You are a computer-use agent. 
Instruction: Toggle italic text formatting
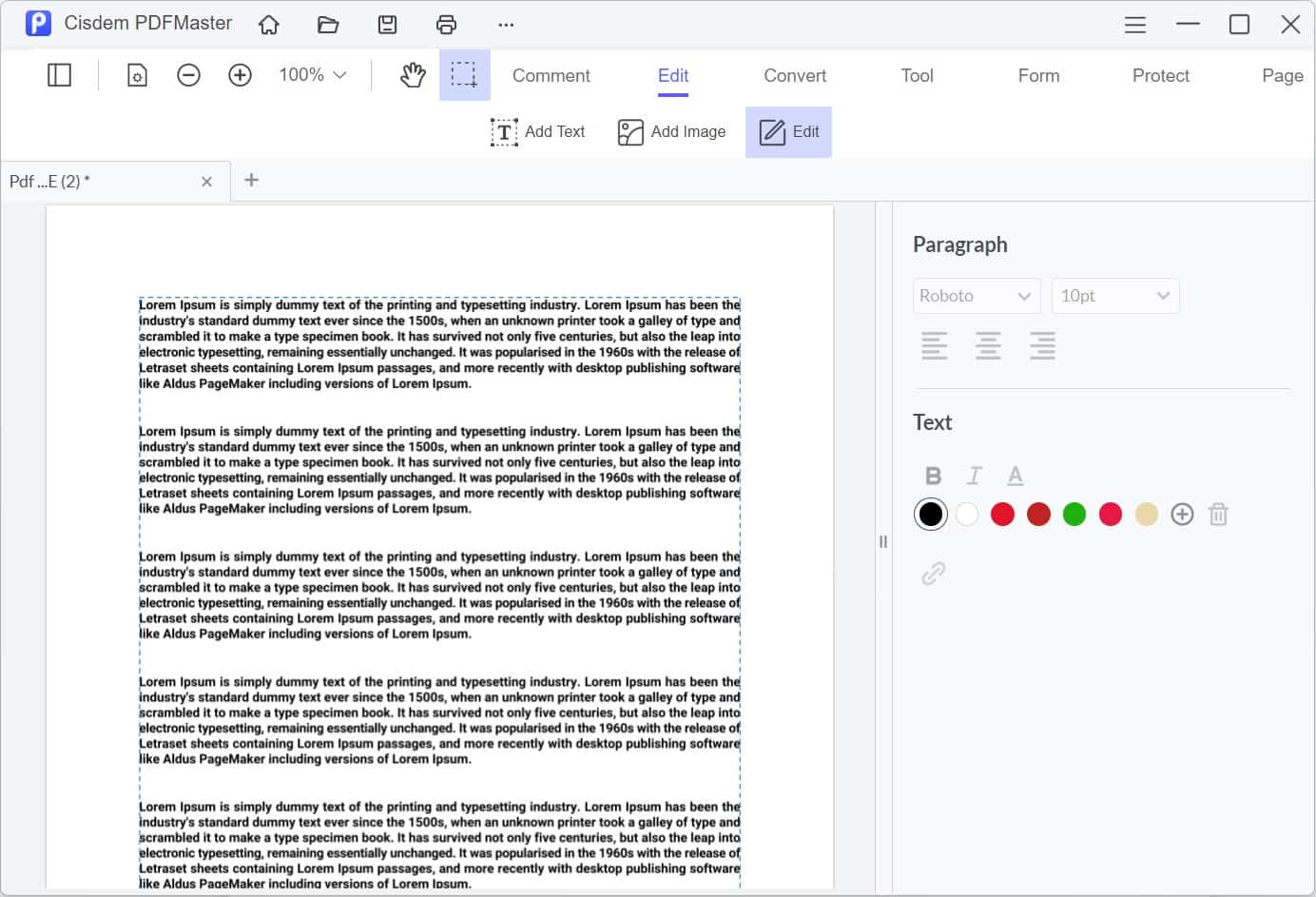(974, 475)
